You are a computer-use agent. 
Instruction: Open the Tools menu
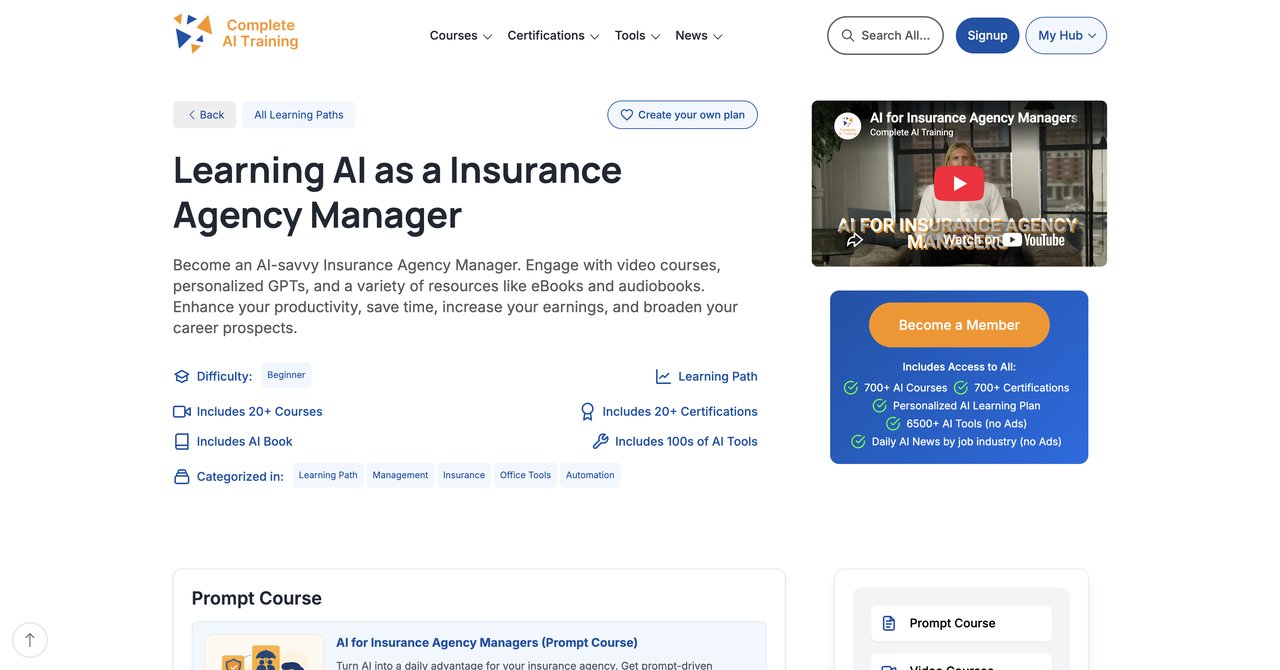point(637,35)
